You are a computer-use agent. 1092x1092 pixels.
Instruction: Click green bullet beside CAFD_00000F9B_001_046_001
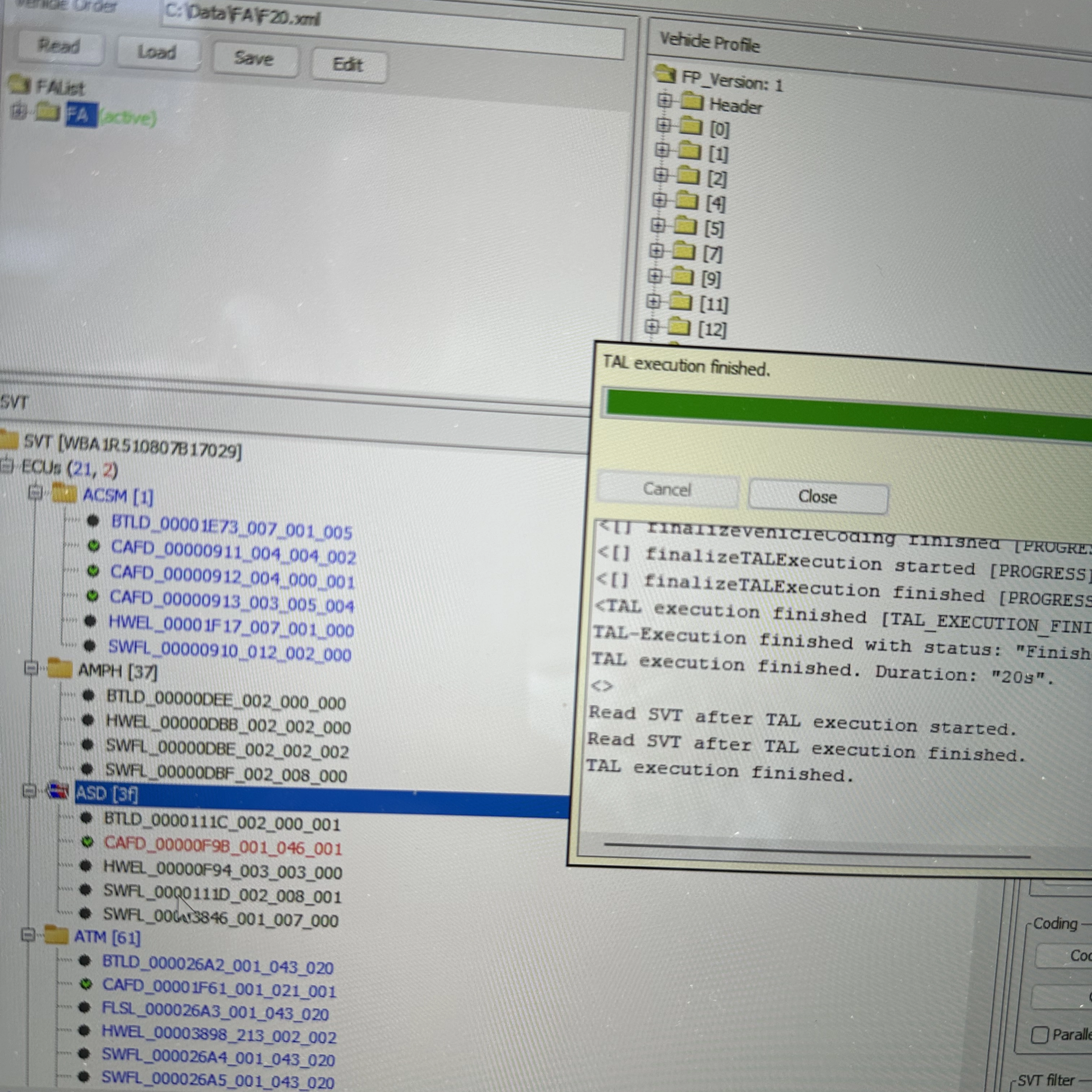(87, 842)
